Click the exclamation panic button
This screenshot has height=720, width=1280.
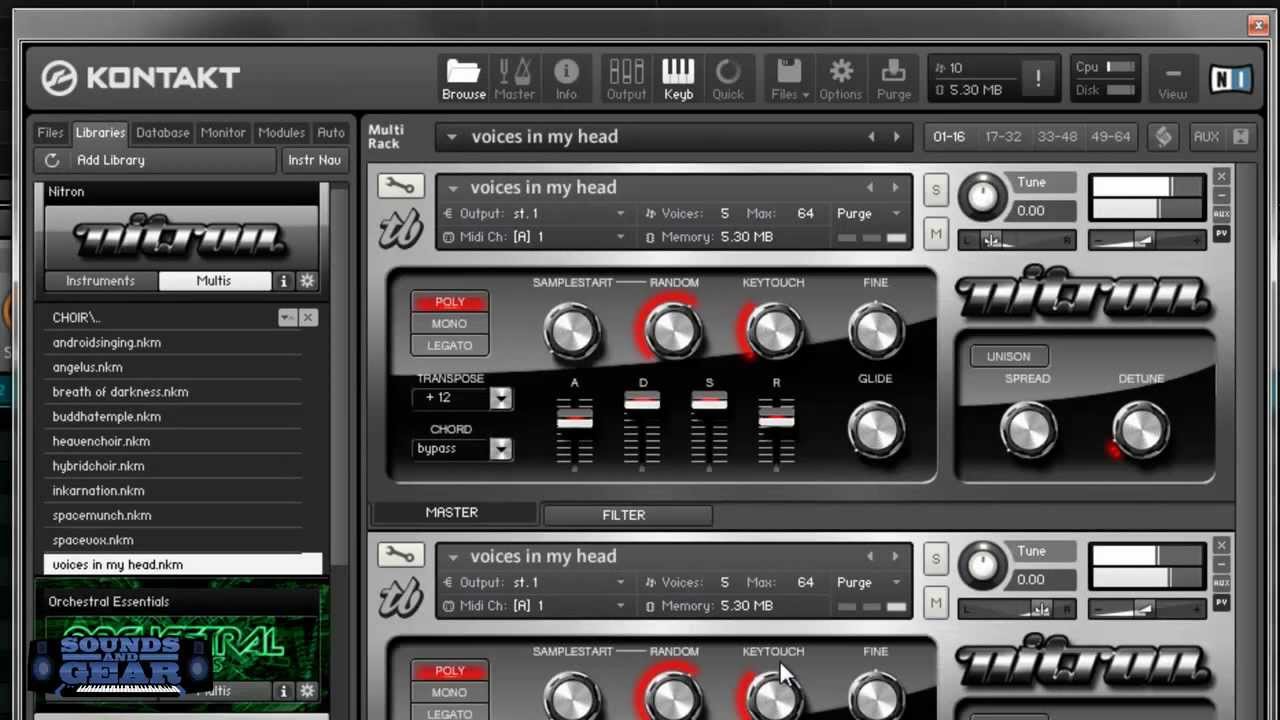pyautogui.click(x=1038, y=78)
